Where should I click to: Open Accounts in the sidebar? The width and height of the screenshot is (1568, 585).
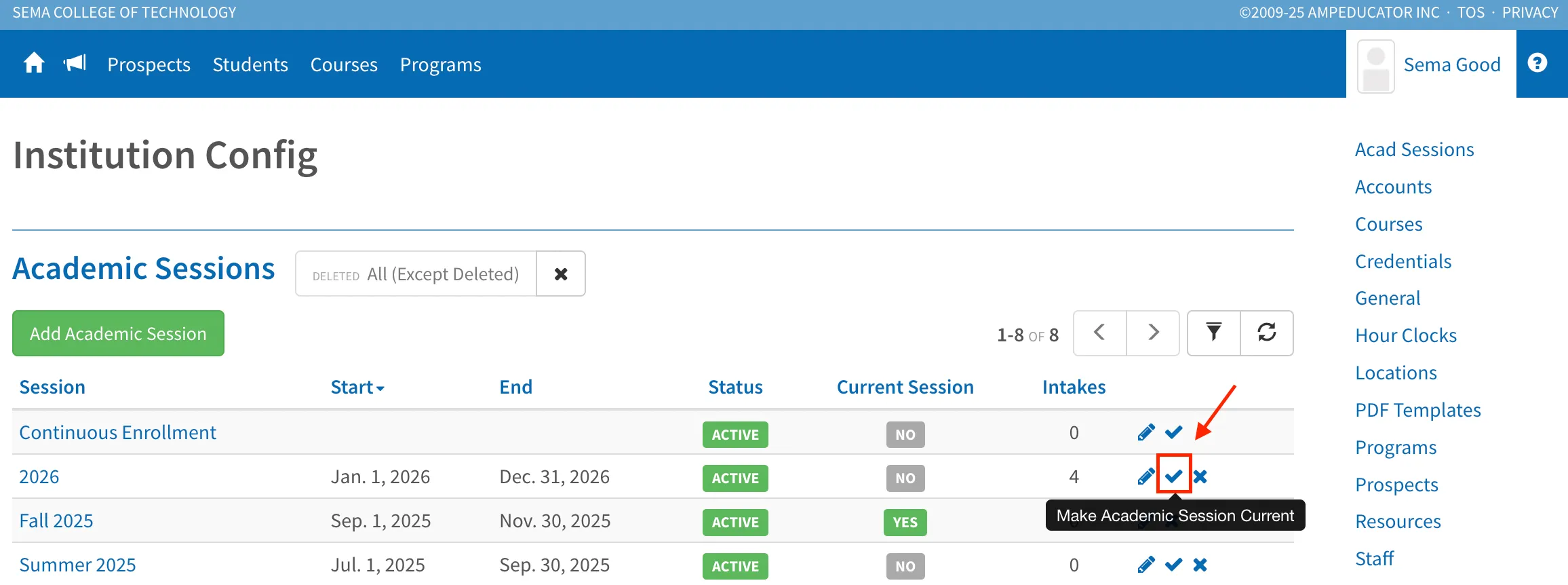[x=1393, y=187]
